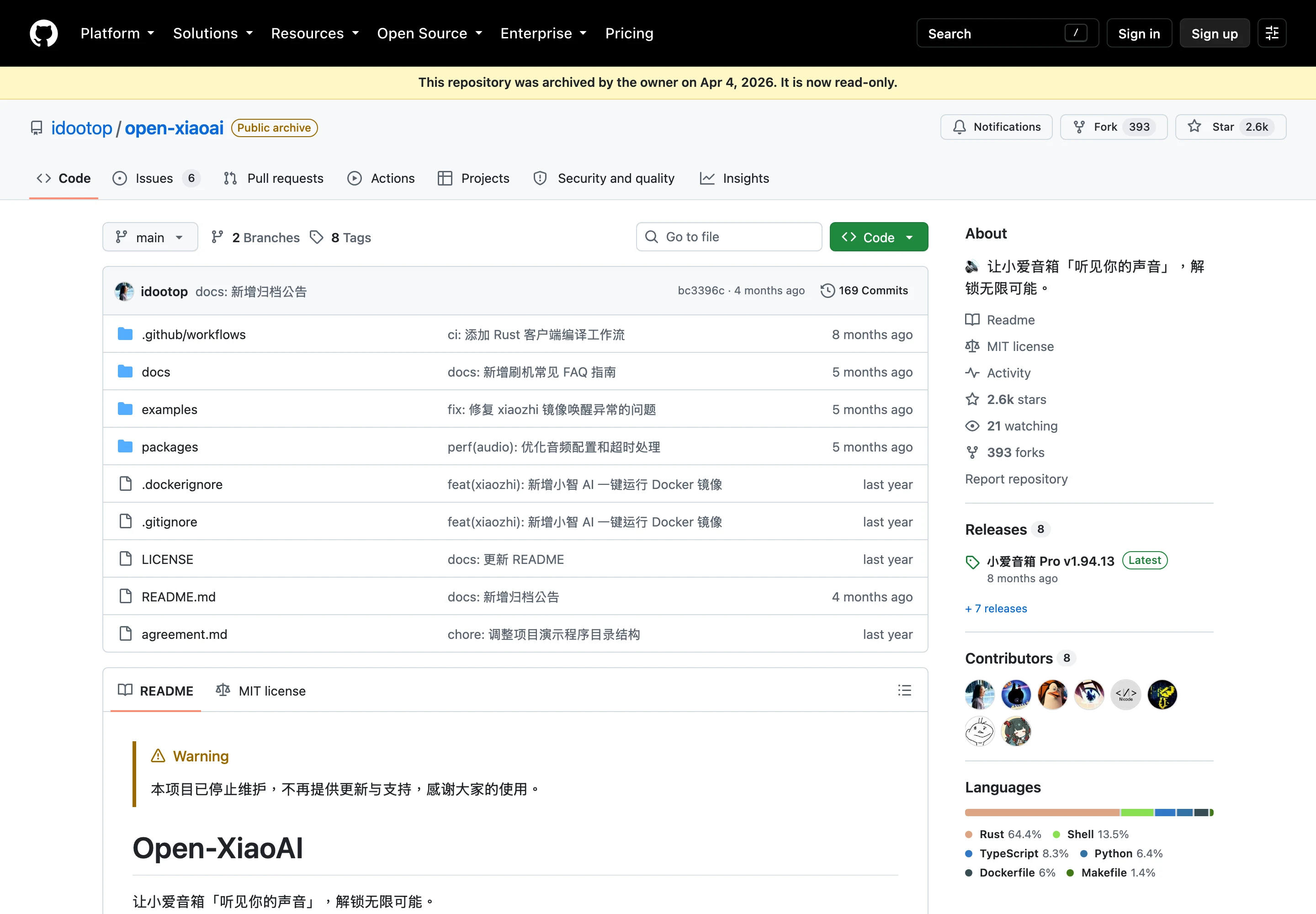
Task: Switch to the Issues tab
Action: coord(156,179)
